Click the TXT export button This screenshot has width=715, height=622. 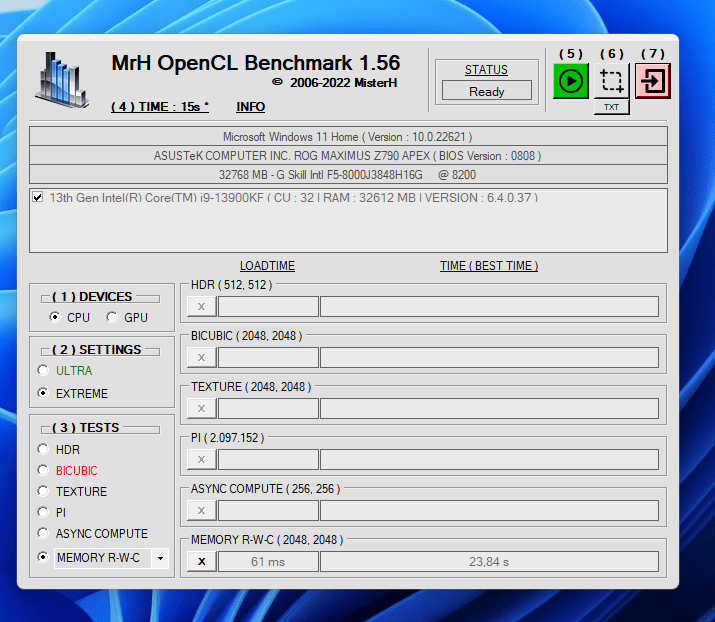click(x=611, y=107)
